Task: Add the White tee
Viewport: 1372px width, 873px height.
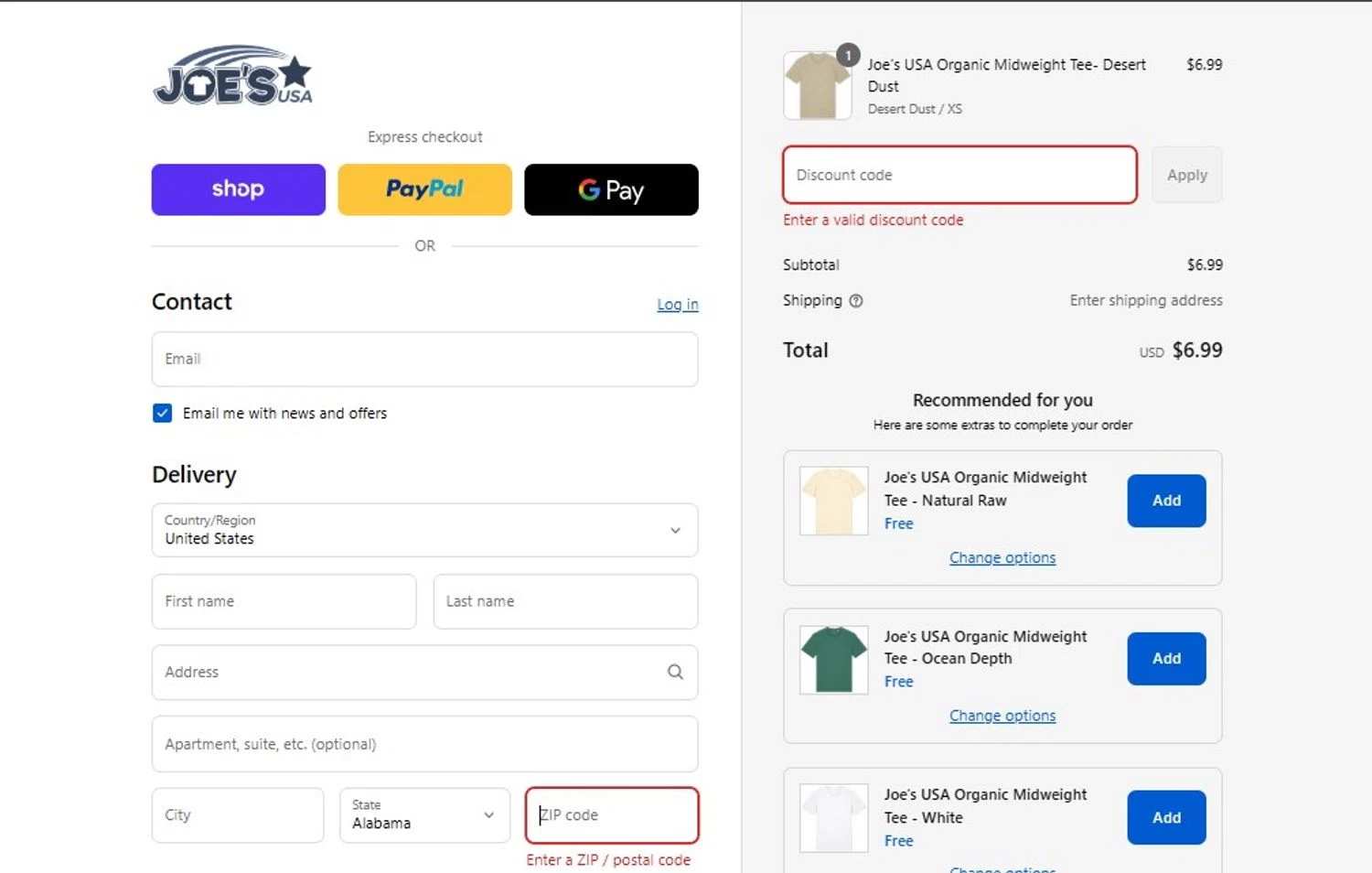Action: pyautogui.click(x=1166, y=817)
